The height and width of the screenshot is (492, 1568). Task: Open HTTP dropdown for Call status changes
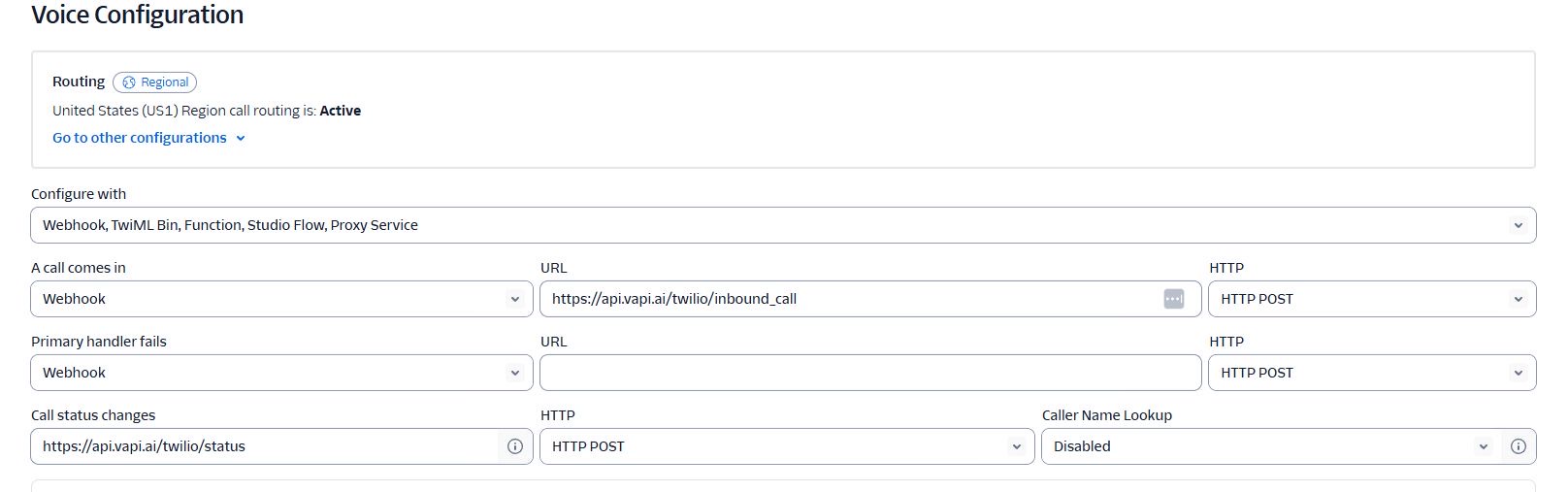pos(786,446)
